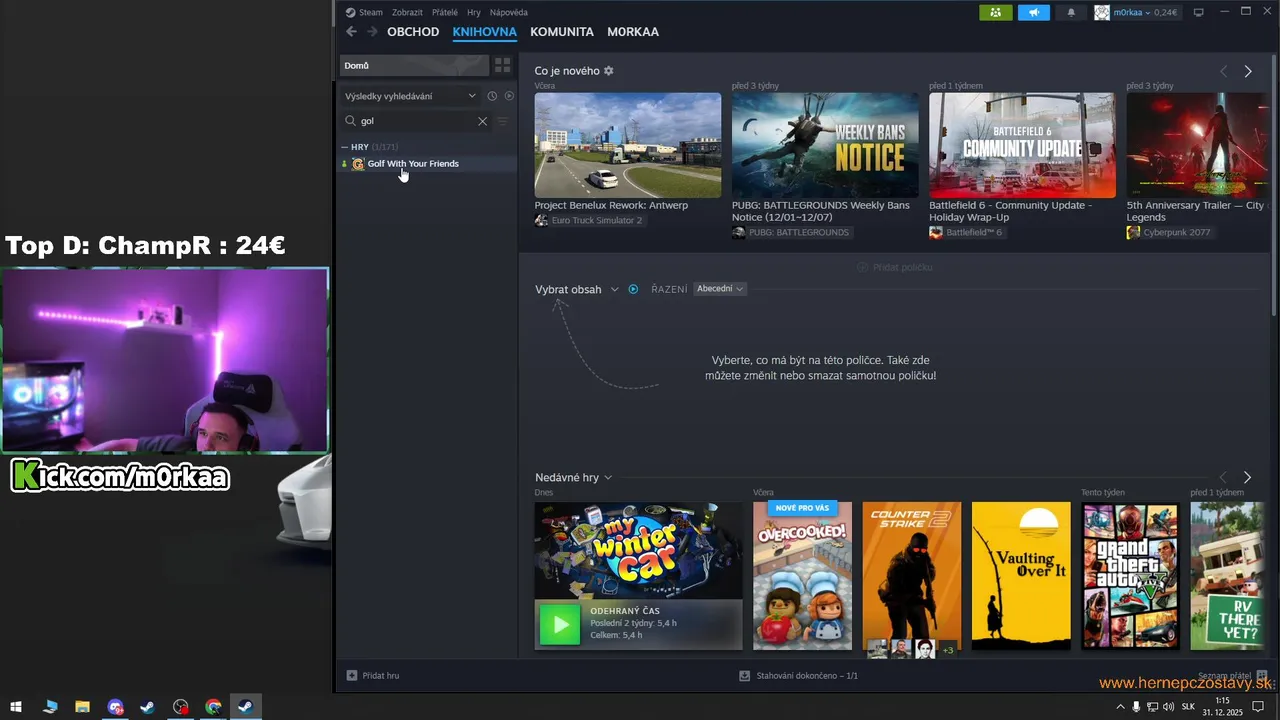Switch to the KOMUNITA tab
Viewport: 1280px width, 720px height.
pyautogui.click(x=562, y=32)
